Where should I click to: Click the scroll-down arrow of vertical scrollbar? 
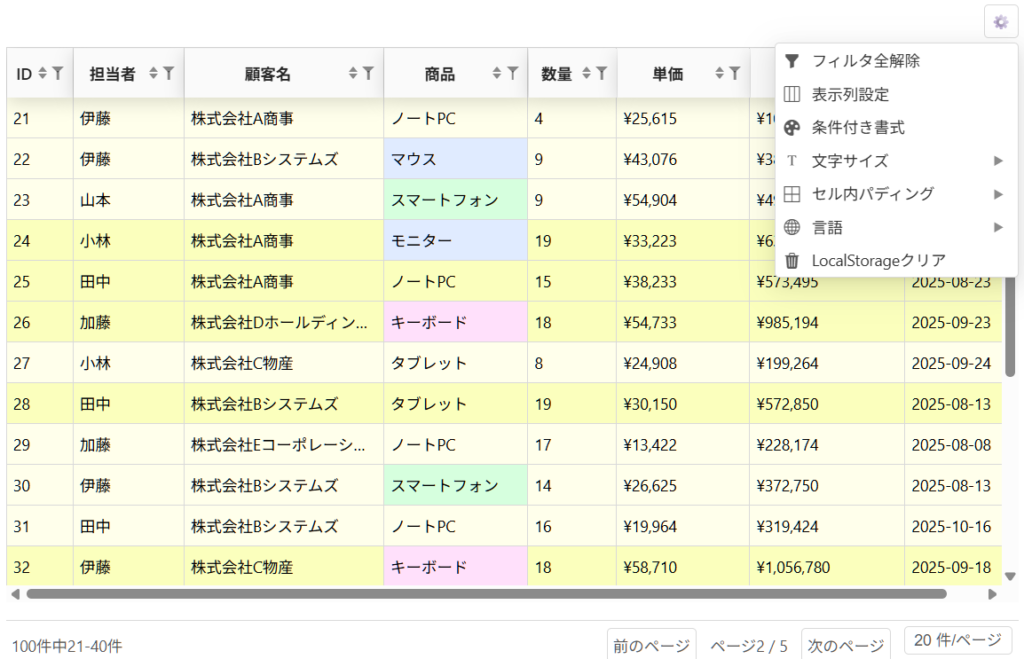coord(1010,576)
